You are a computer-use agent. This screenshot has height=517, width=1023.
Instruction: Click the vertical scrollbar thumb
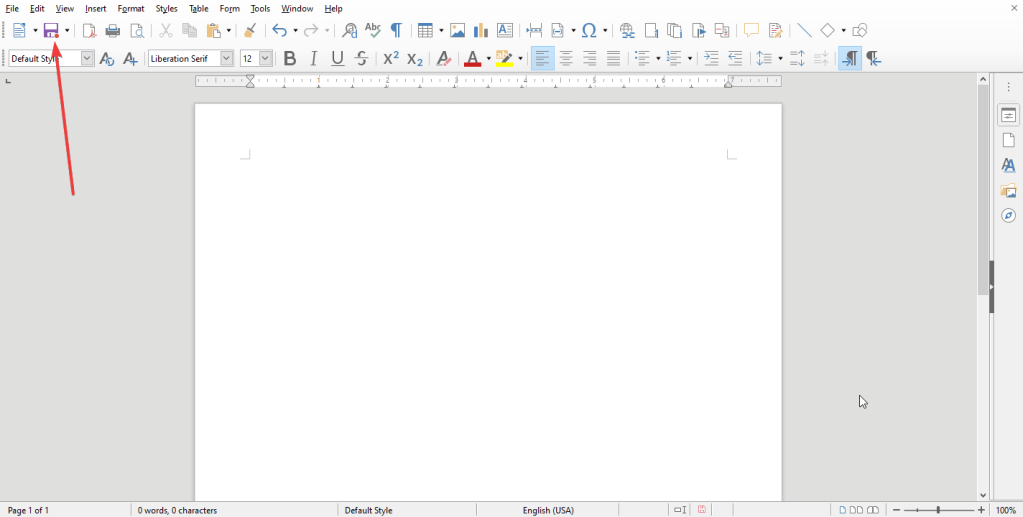click(983, 190)
